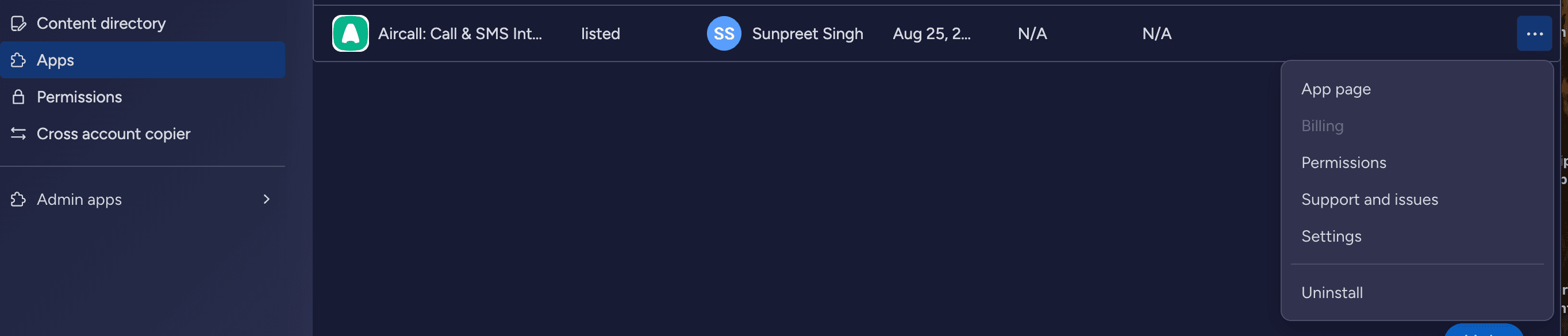The width and height of the screenshot is (1568, 336).
Task: Click the Content directory icon in sidebar
Action: pos(18,24)
